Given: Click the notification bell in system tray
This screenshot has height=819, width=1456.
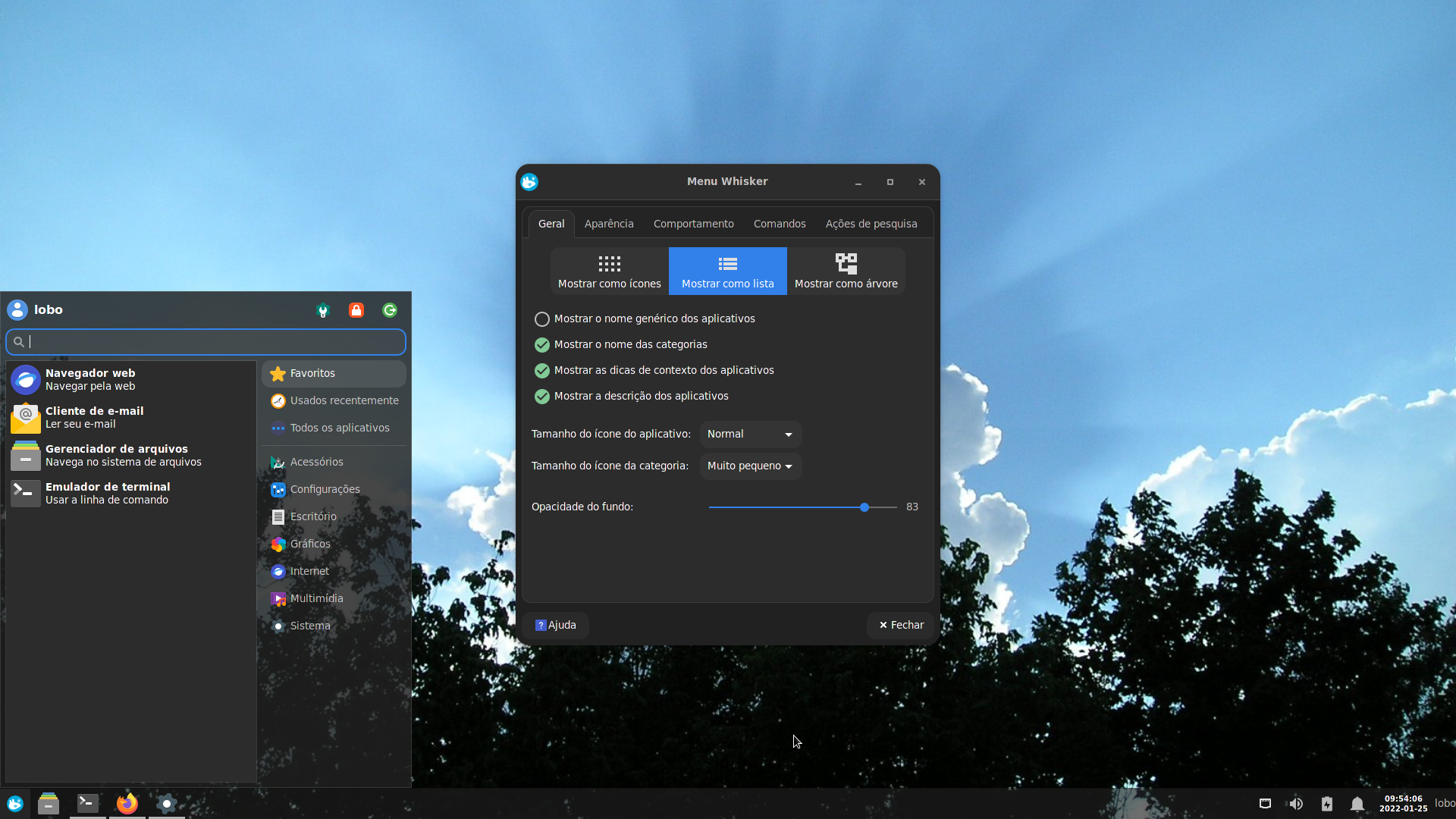Looking at the screenshot, I should pos(1357,804).
